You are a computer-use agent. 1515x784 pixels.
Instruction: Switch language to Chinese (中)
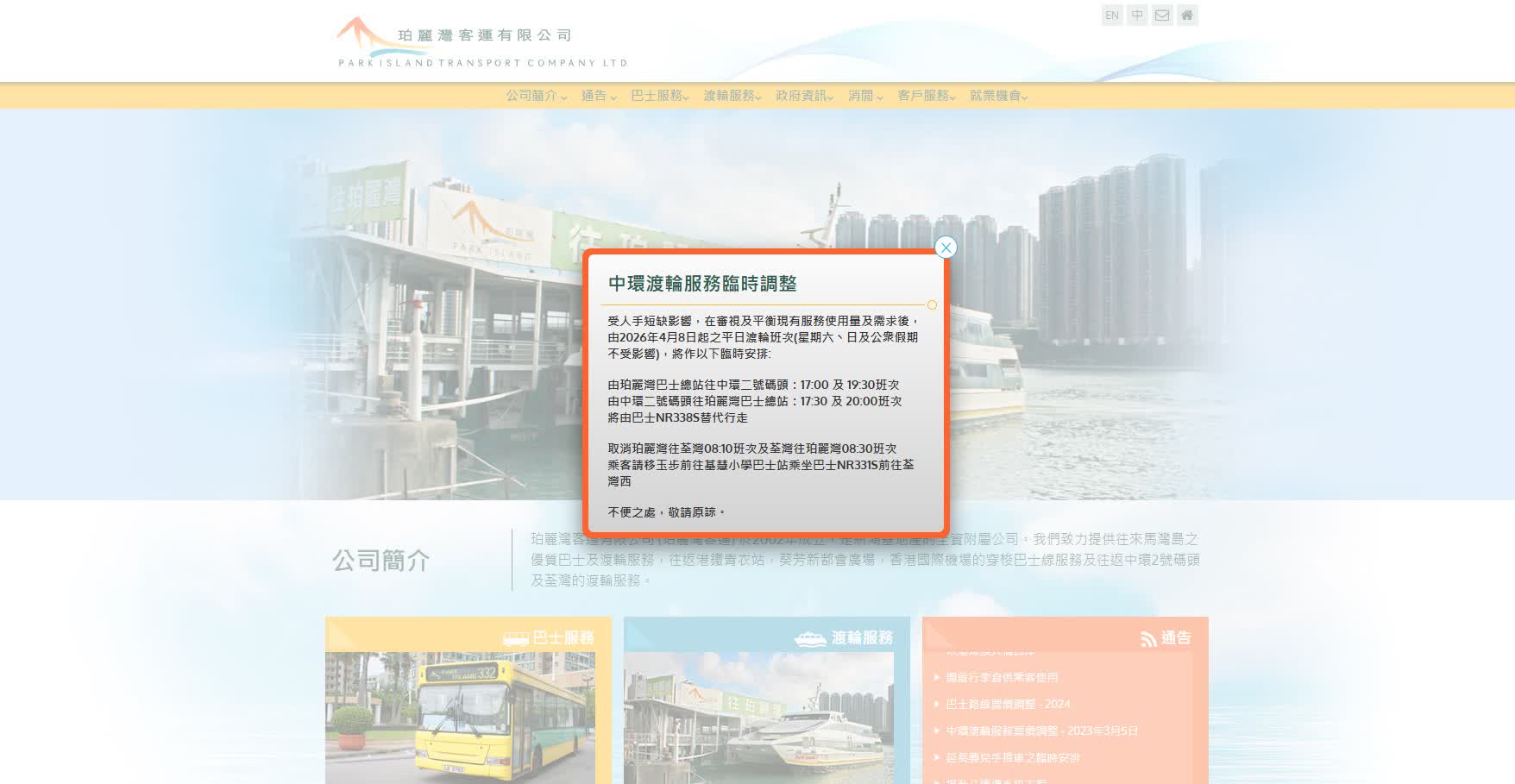click(x=1137, y=16)
